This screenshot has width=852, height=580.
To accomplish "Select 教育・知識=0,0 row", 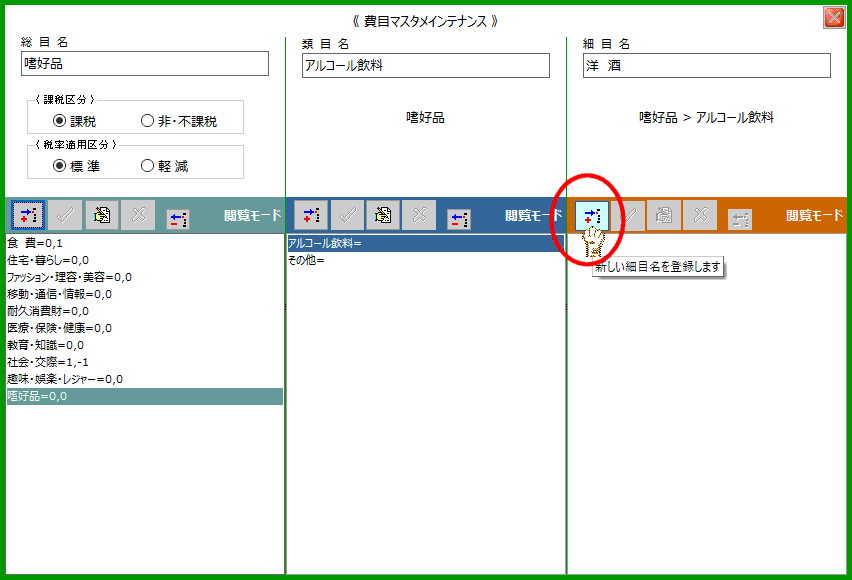I will (x=145, y=345).
